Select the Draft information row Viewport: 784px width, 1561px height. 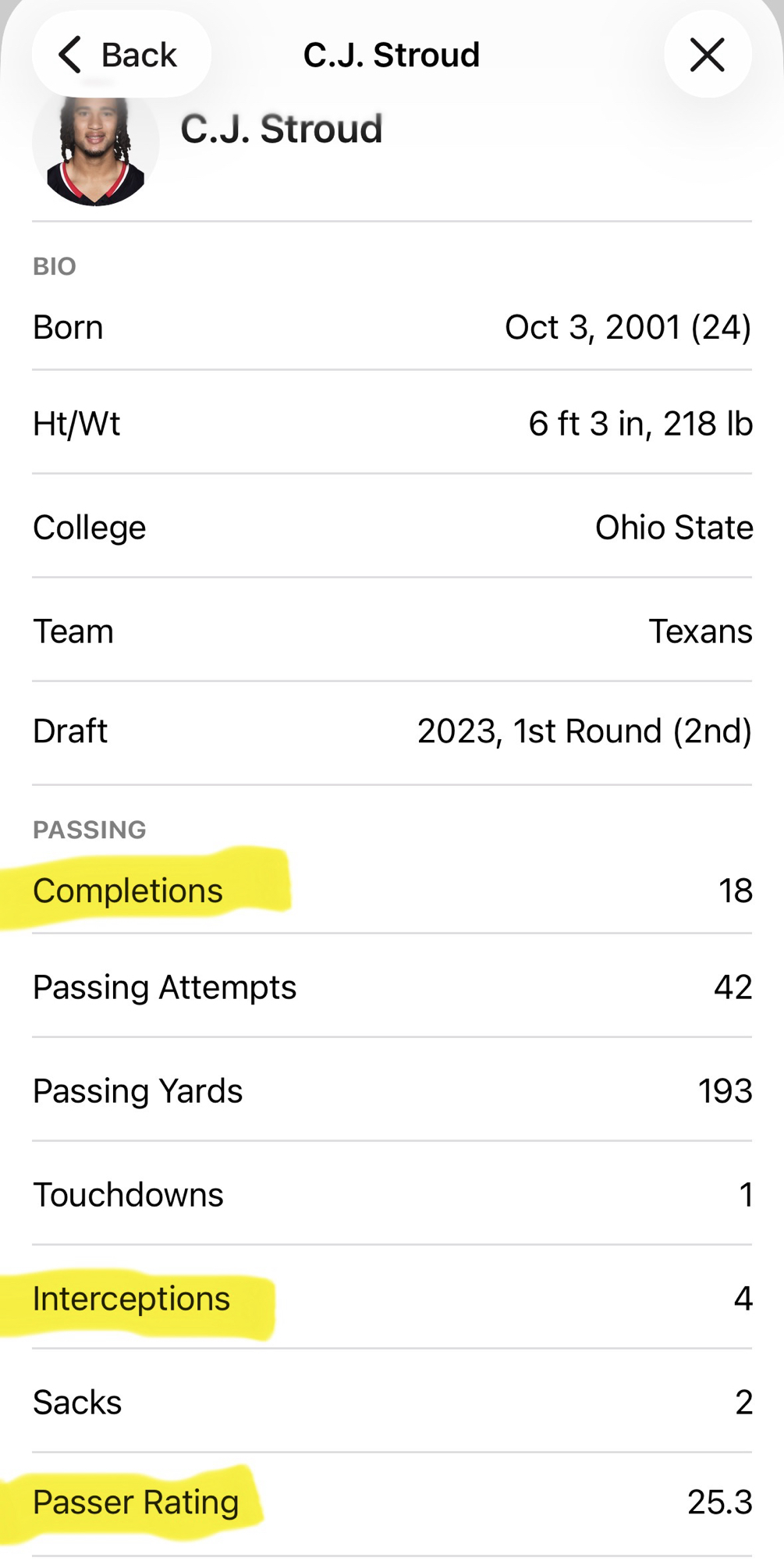pyautogui.click(x=392, y=731)
